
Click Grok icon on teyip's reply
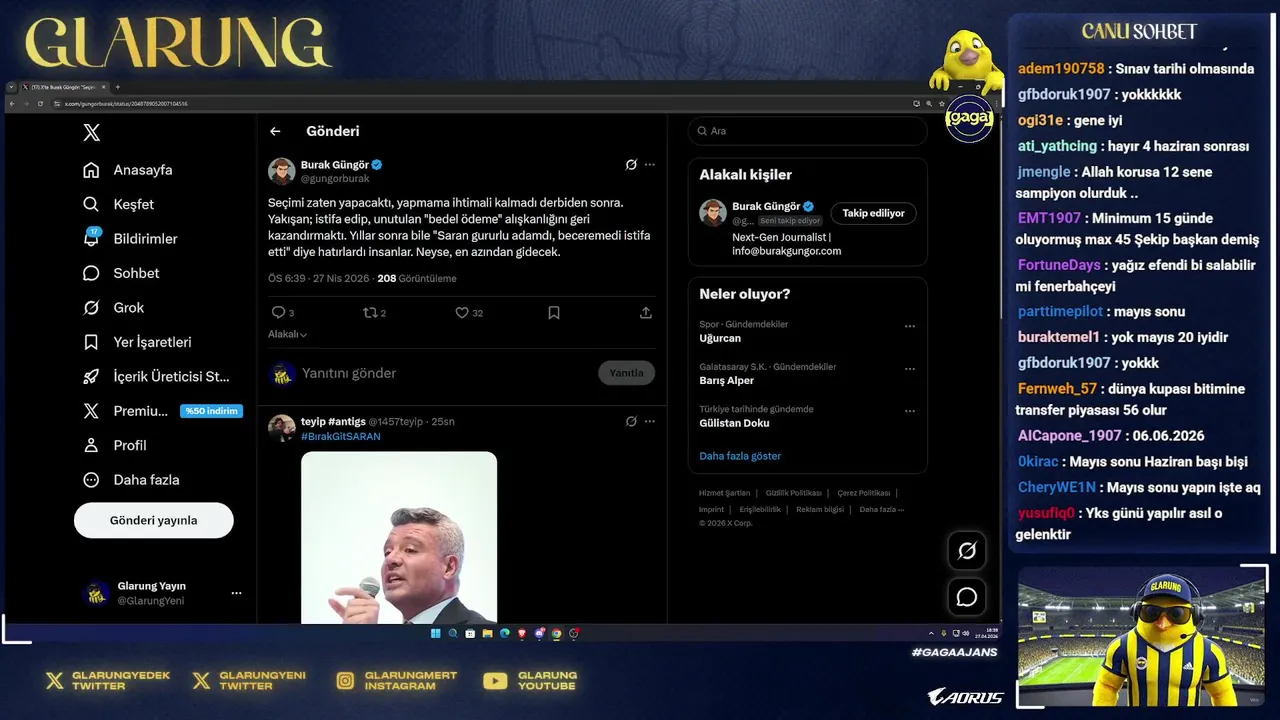click(x=631, y=421)
